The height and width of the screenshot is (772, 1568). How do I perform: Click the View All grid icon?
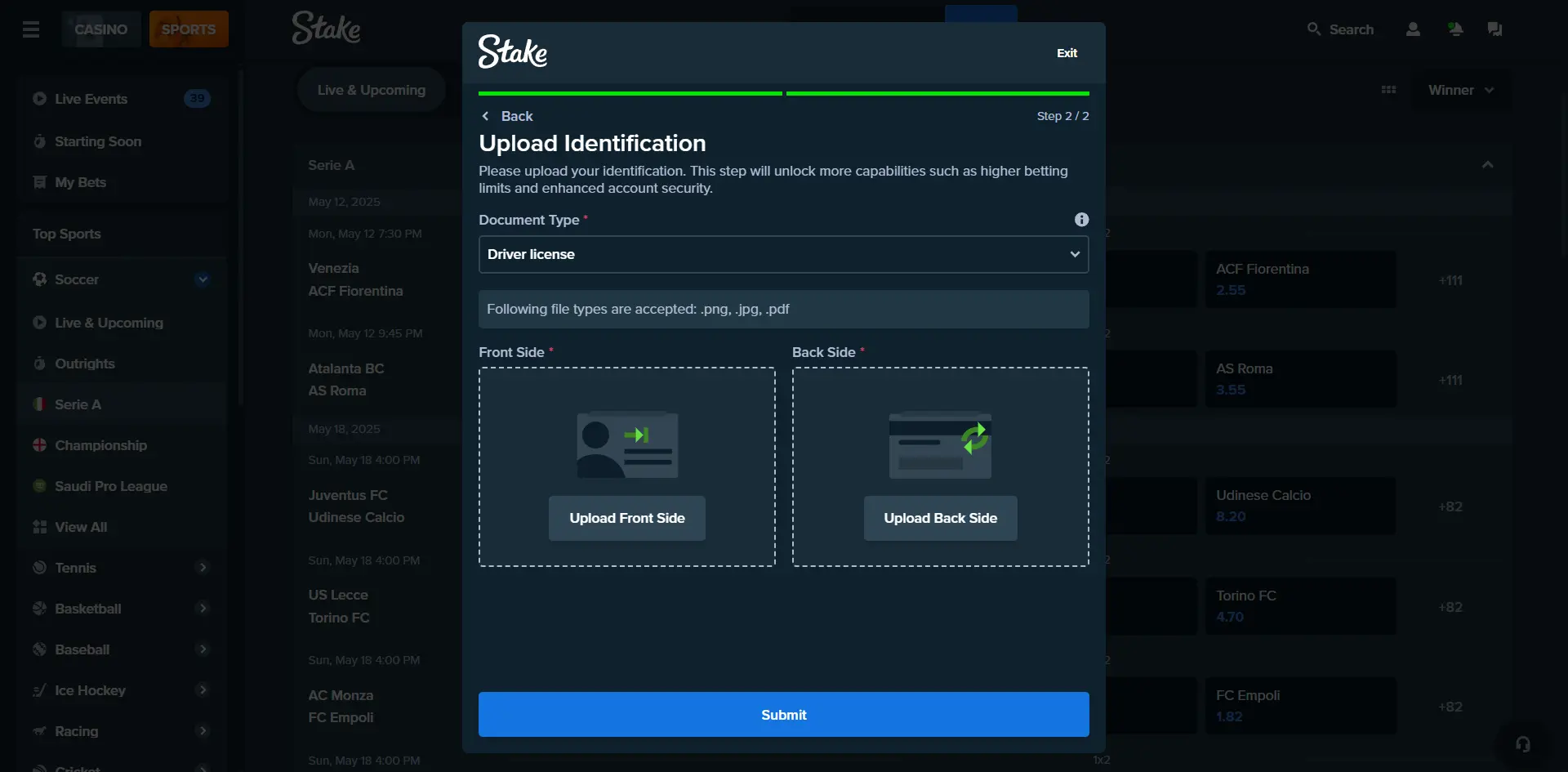(39, 527)
